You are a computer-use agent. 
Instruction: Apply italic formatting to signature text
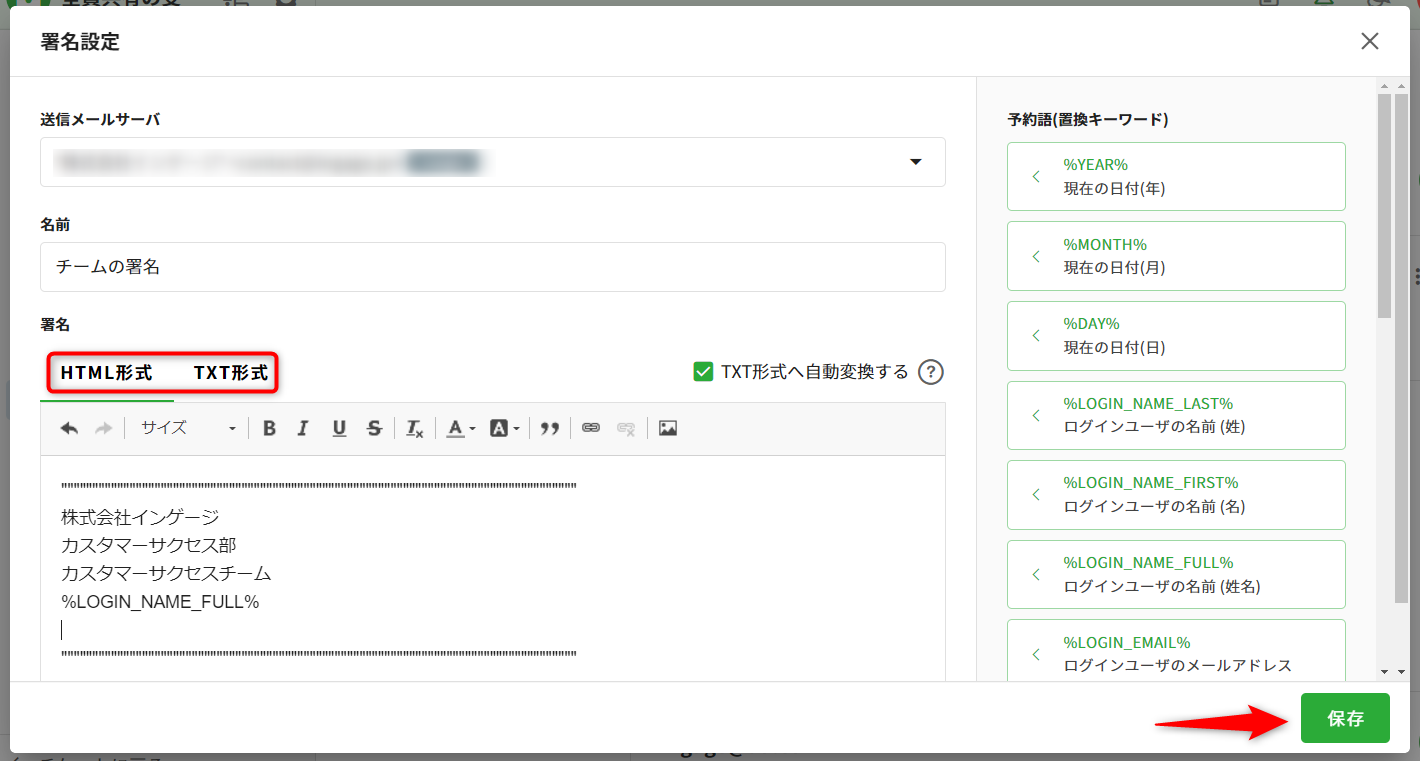point(303,428)
